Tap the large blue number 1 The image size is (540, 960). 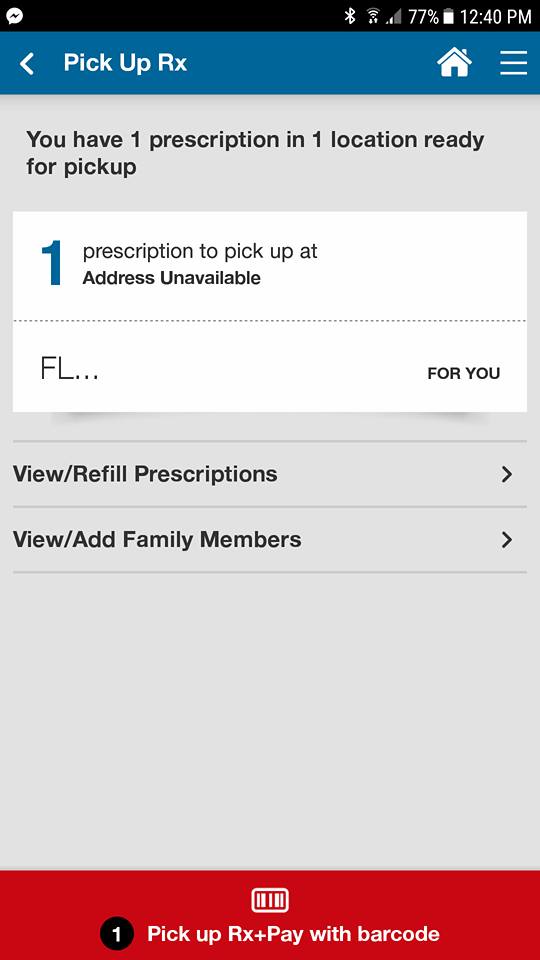tap(53, 263)
